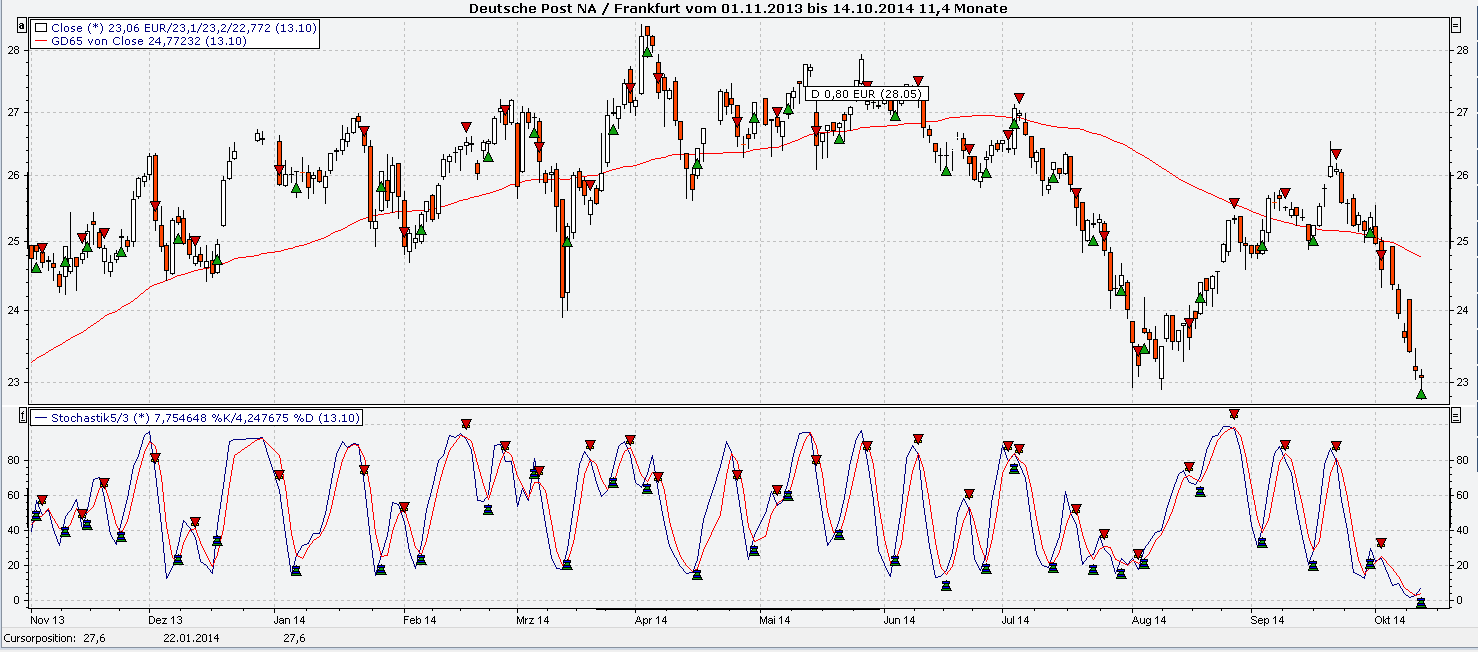The width and height of the screenshot is (1478, 652).
Task: Click the 'Aug 14' label on time axis
Action: pos(1150,620)
